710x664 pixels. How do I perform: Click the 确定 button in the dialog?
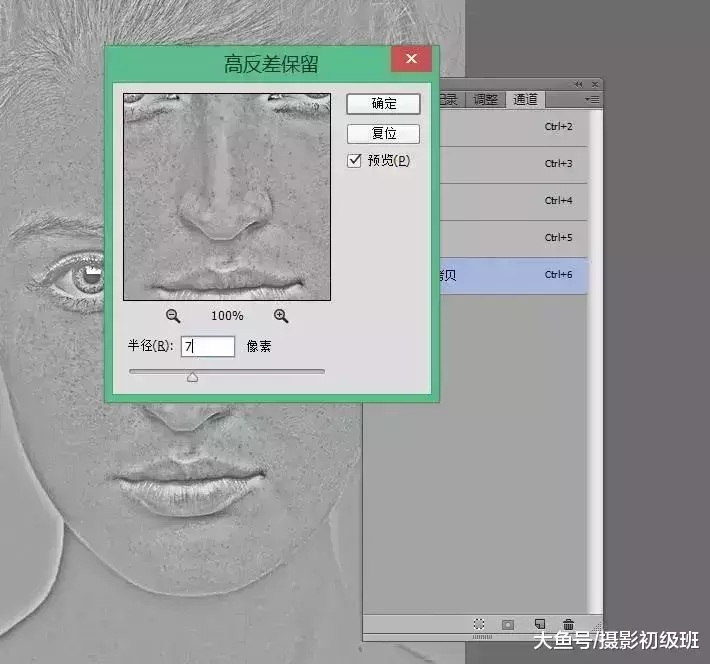coord(383,104)
